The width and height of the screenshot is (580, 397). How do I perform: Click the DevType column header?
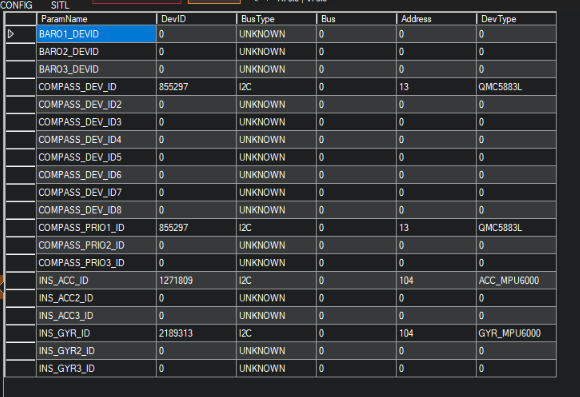pyautogui.click(x=516, y=19)
